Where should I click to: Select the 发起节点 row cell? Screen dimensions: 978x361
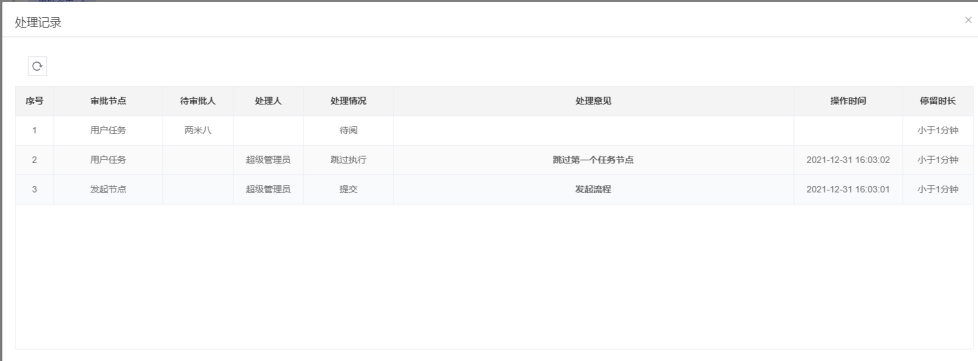108,189
